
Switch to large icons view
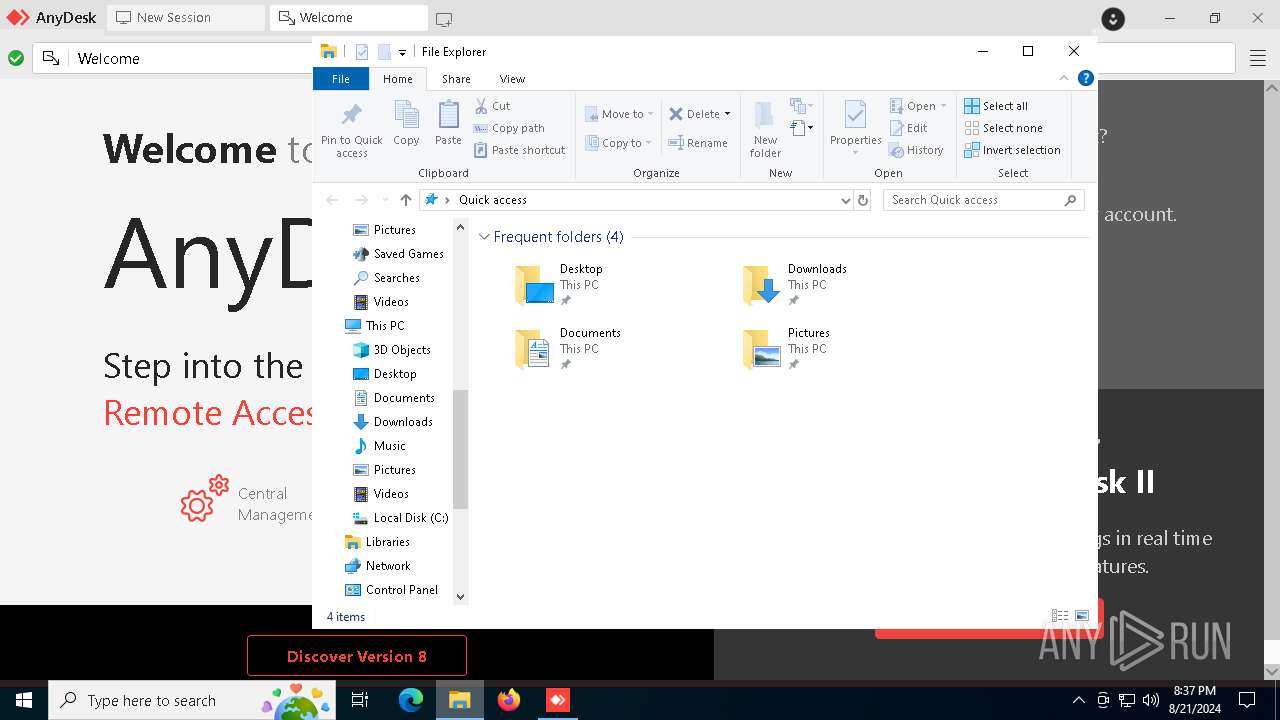coord(1081,616)
